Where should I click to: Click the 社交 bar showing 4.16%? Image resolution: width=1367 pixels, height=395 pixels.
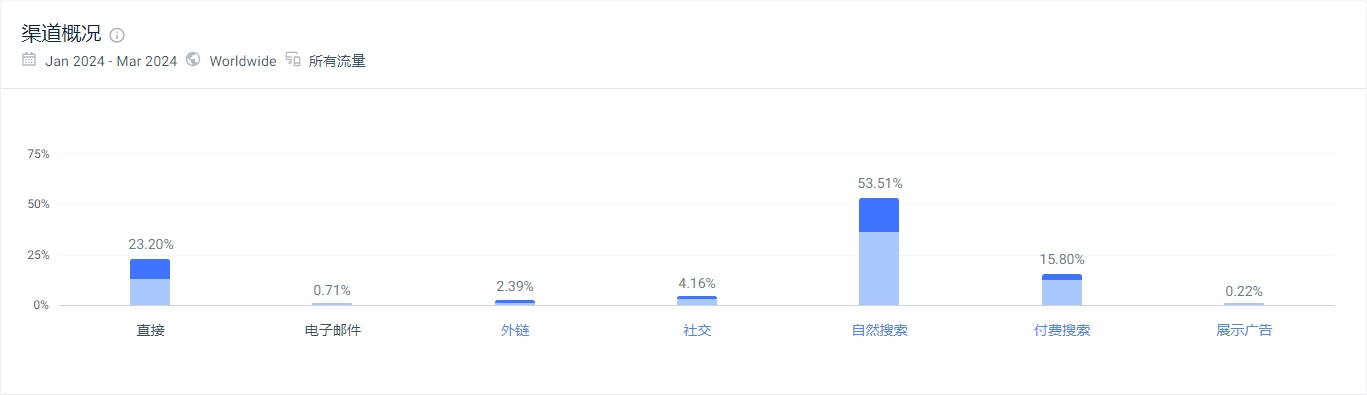697,301
